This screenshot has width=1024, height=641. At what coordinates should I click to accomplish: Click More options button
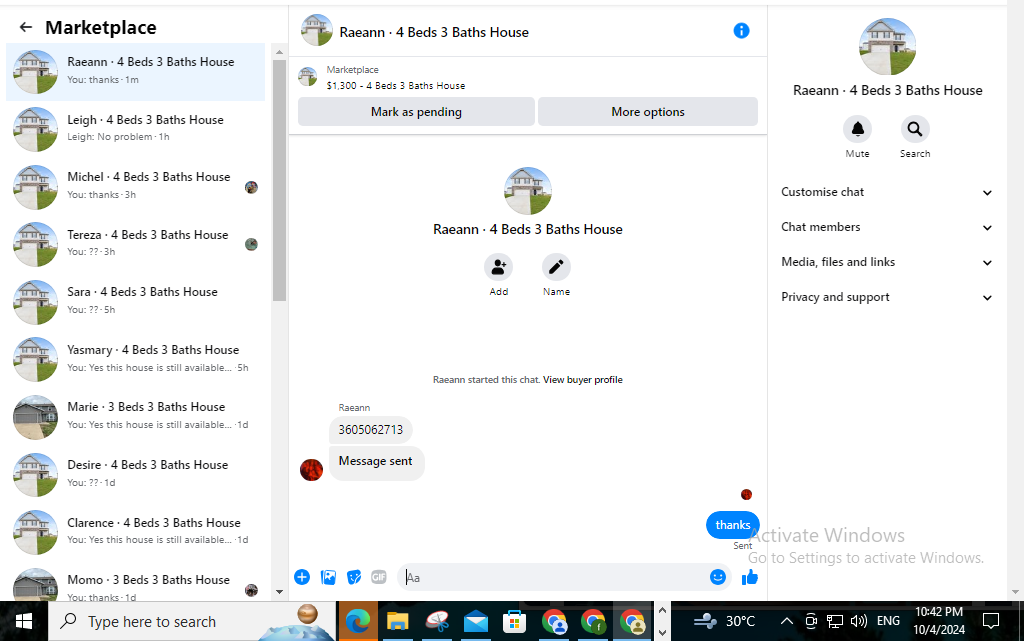point(648,112)
